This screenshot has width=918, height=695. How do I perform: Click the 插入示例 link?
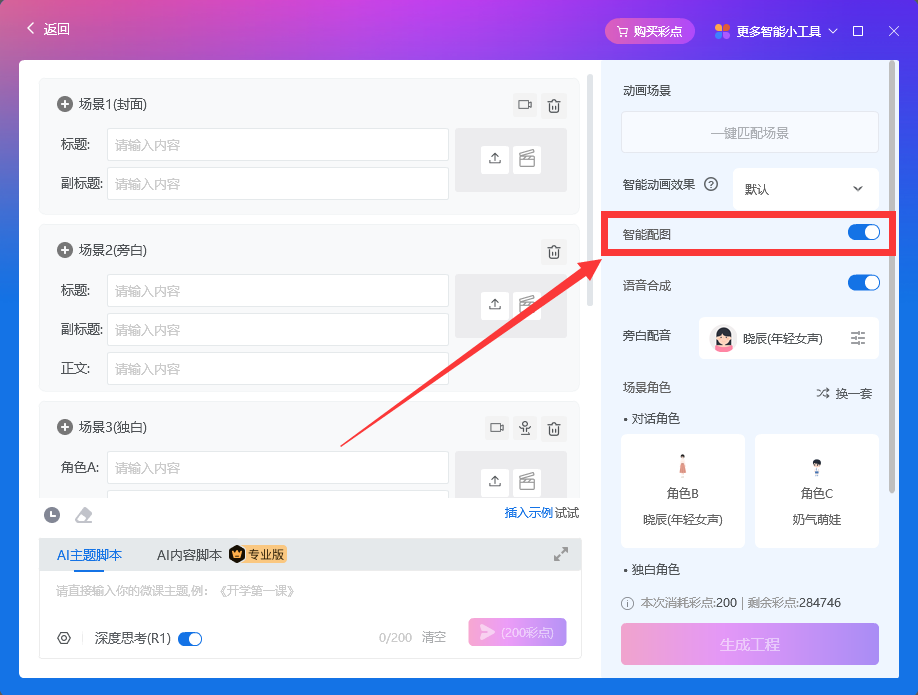[528, 513]
